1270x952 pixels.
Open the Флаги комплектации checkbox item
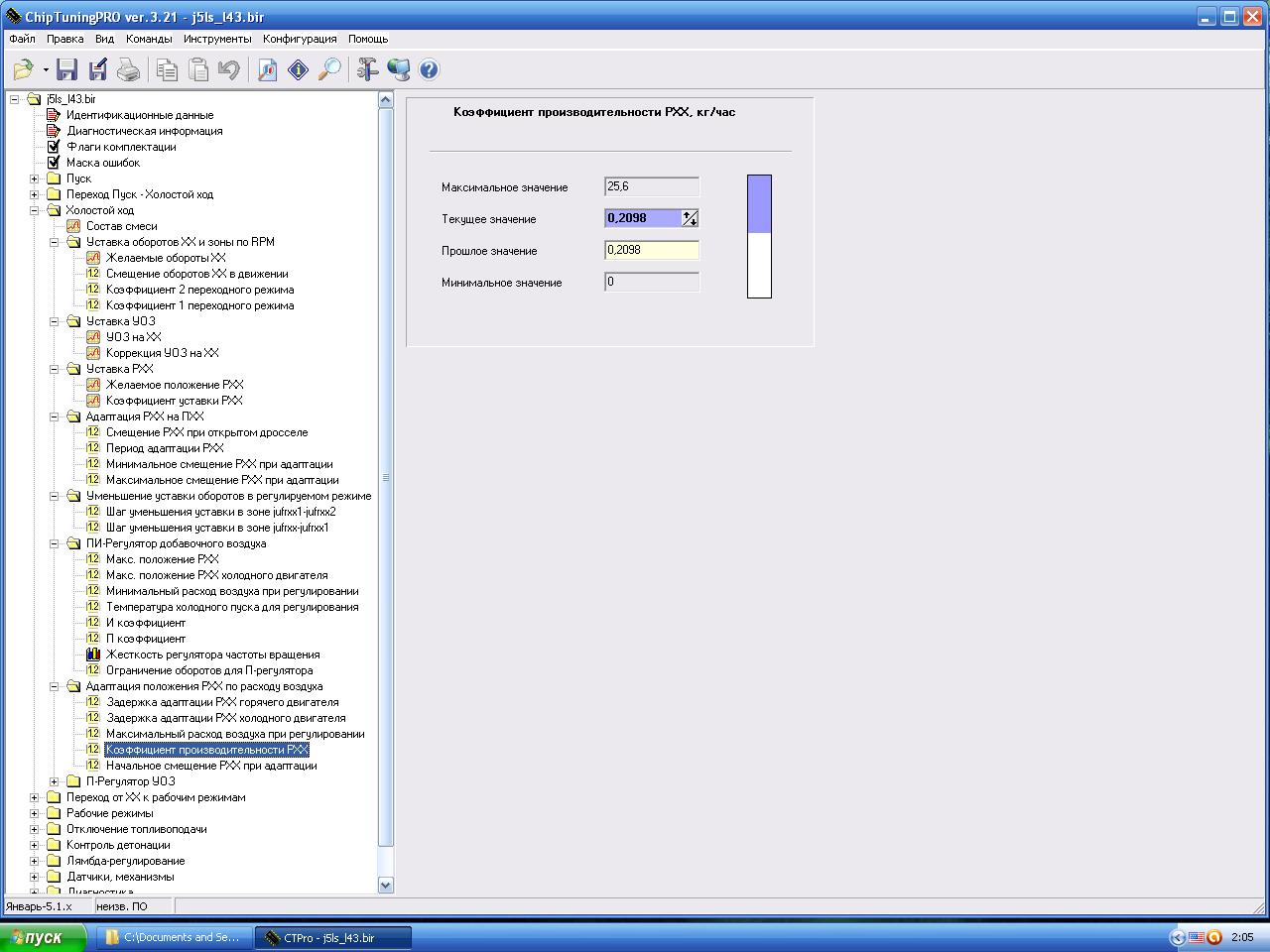click(120, 147)
